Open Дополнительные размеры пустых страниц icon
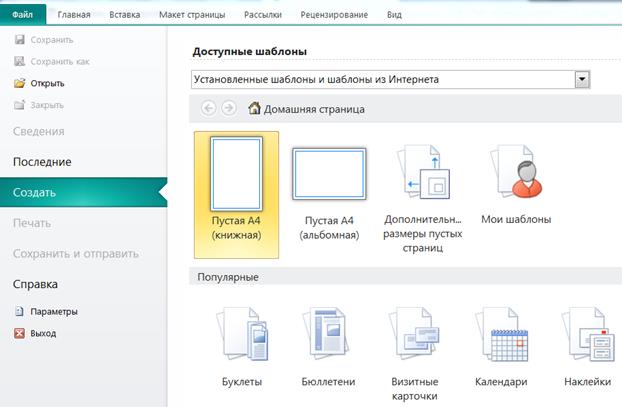The height and width of the screenshot is (407, 622). tap(423, 171)
